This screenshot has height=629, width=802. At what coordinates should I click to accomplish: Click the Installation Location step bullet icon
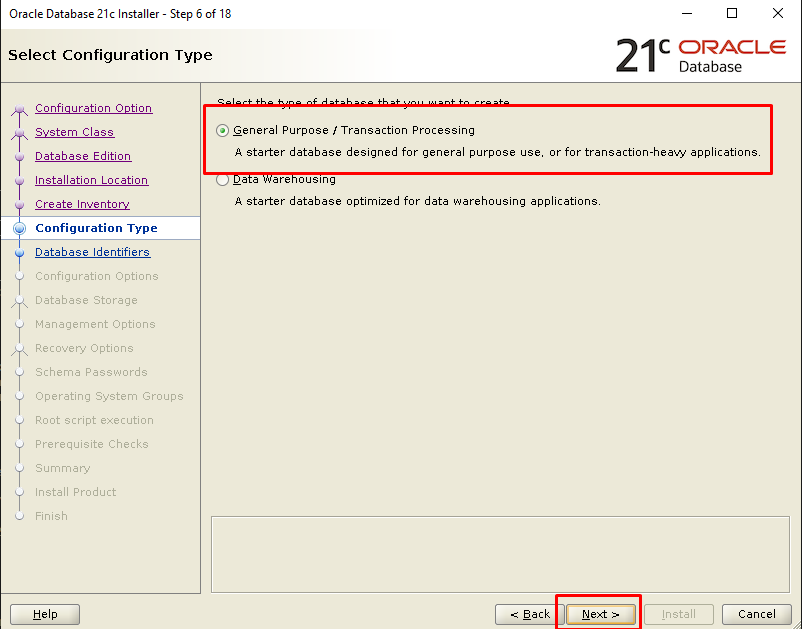click(19, 181)
